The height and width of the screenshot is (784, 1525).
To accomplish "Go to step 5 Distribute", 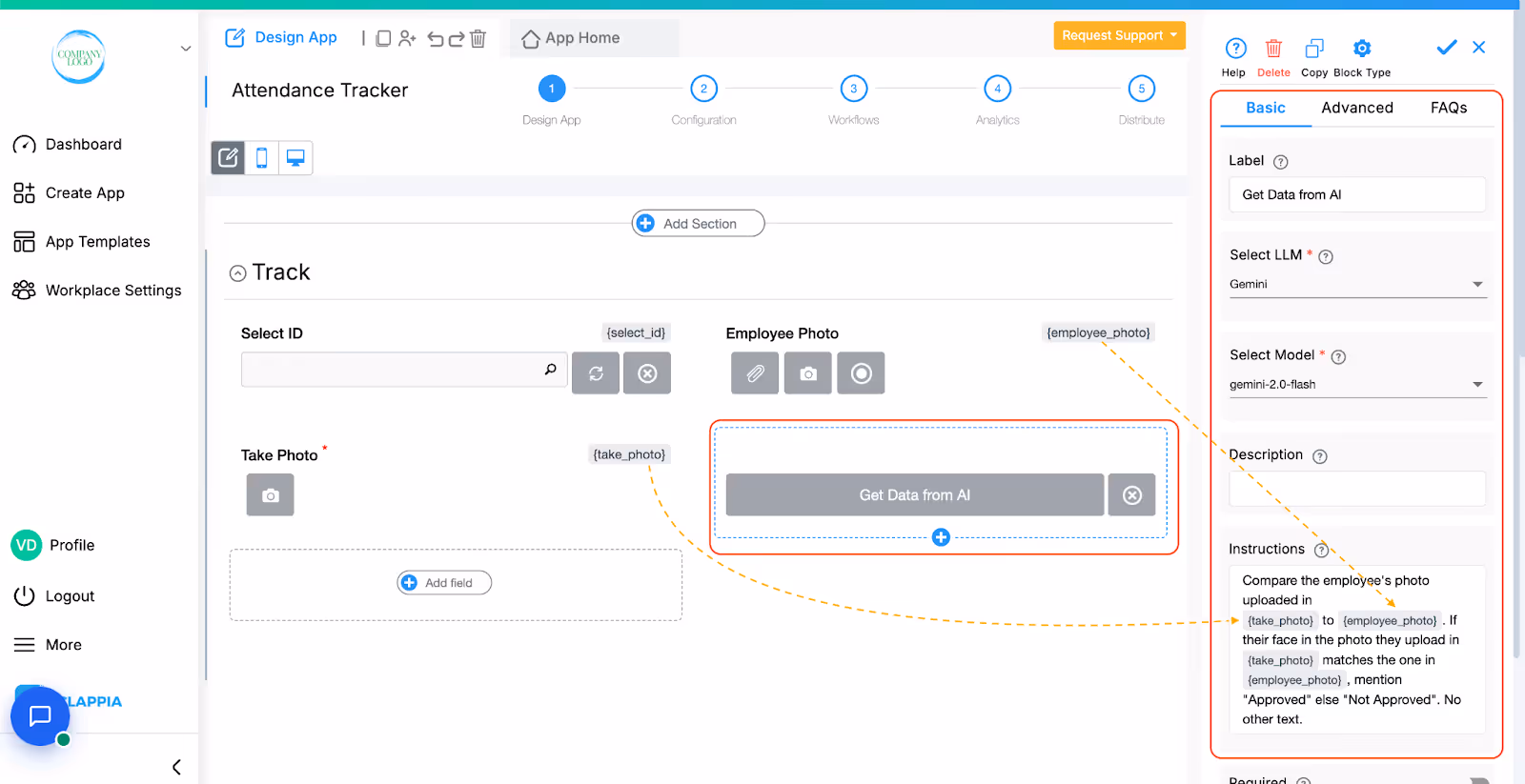I will (1142, 89).
